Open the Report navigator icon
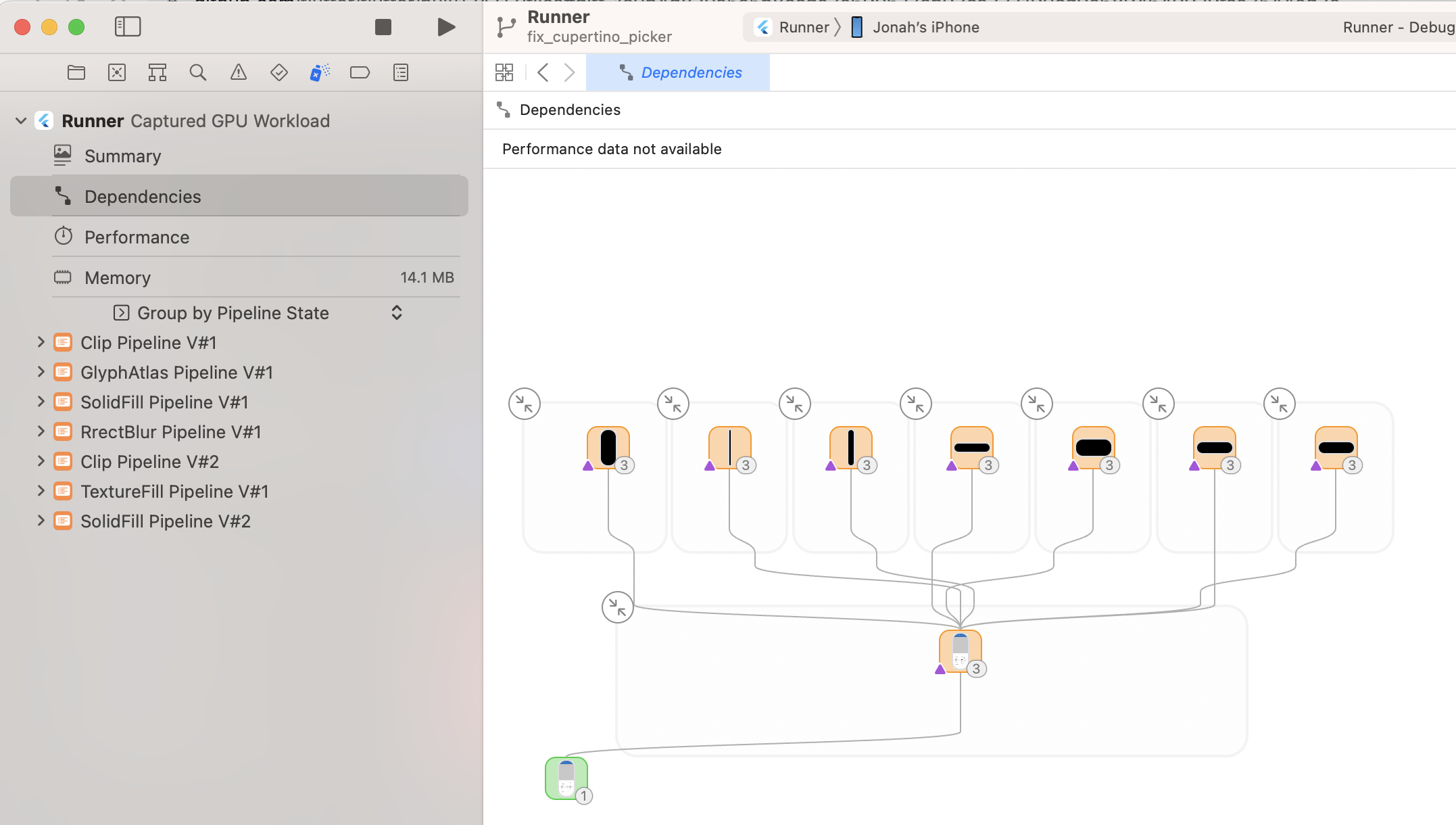Image resolution: width=1456 pixels, height=825 pixels. click(401, 72)
